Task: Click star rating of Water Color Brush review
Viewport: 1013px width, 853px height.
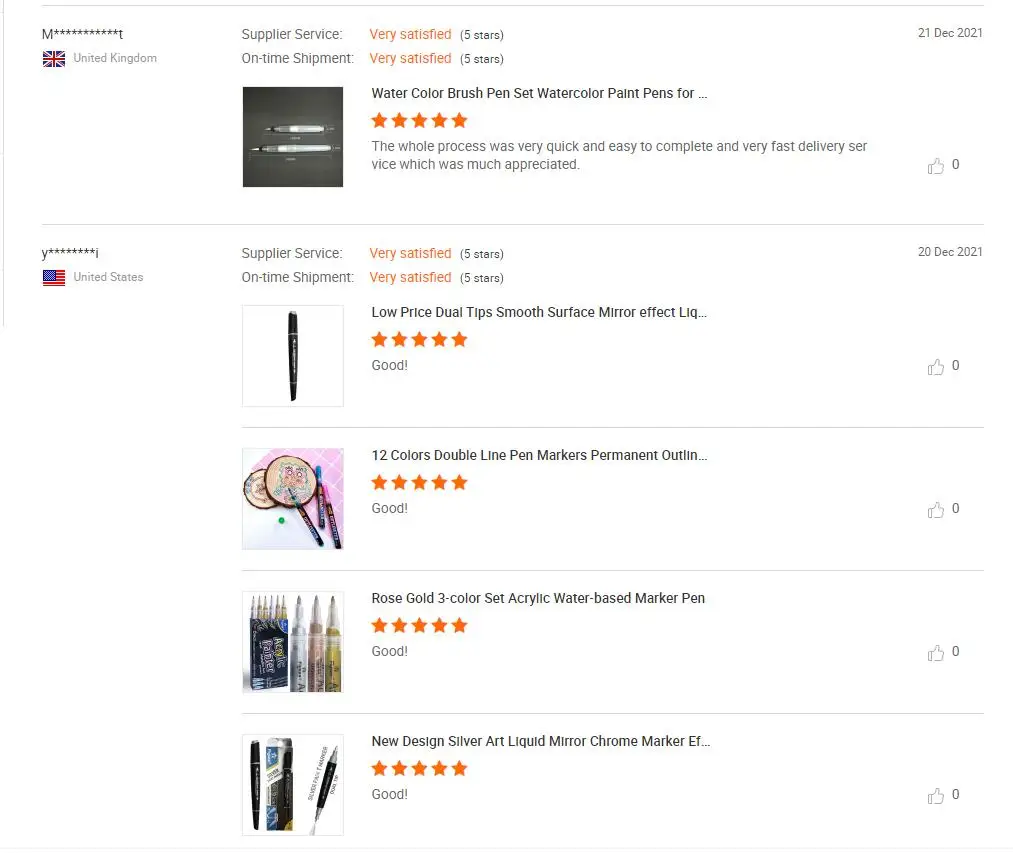Action: (419, 121)
